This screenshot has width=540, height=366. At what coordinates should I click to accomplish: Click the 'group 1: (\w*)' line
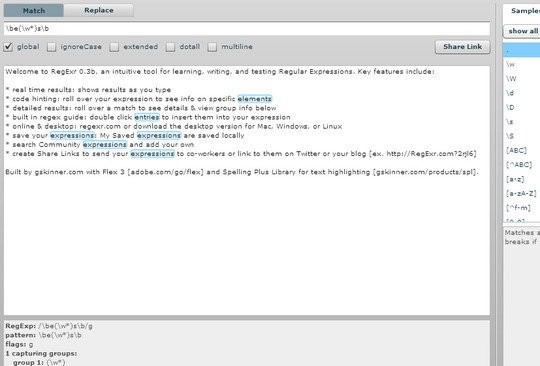click(39, 362)
